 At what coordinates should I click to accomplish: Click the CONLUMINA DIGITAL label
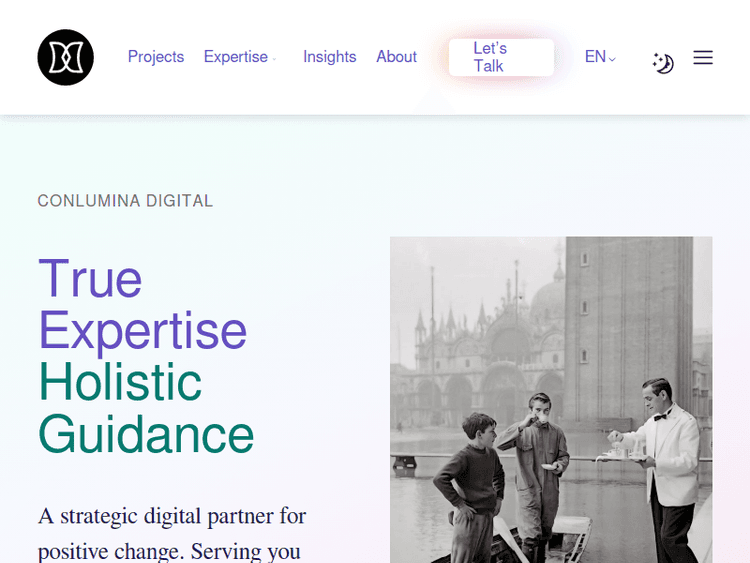click(125, 201)
